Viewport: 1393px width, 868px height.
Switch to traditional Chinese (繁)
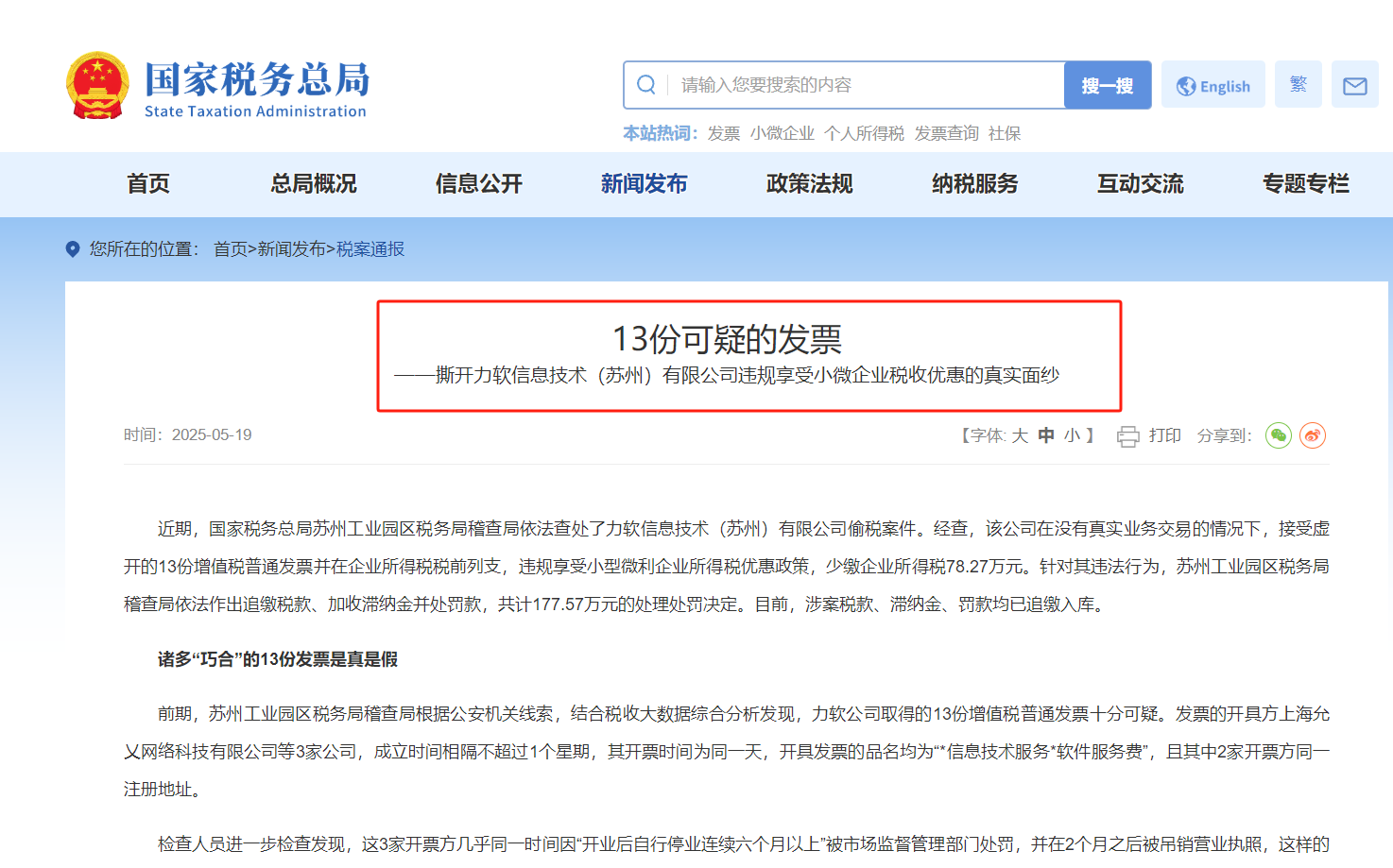1298,85
